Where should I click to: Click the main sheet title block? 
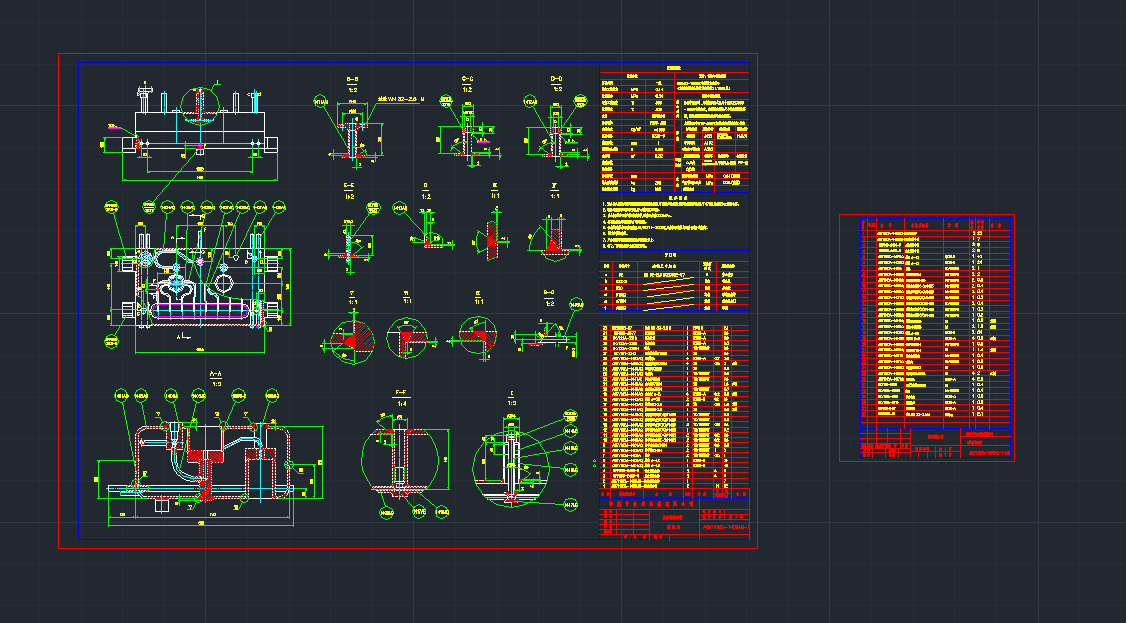point(673,519)
